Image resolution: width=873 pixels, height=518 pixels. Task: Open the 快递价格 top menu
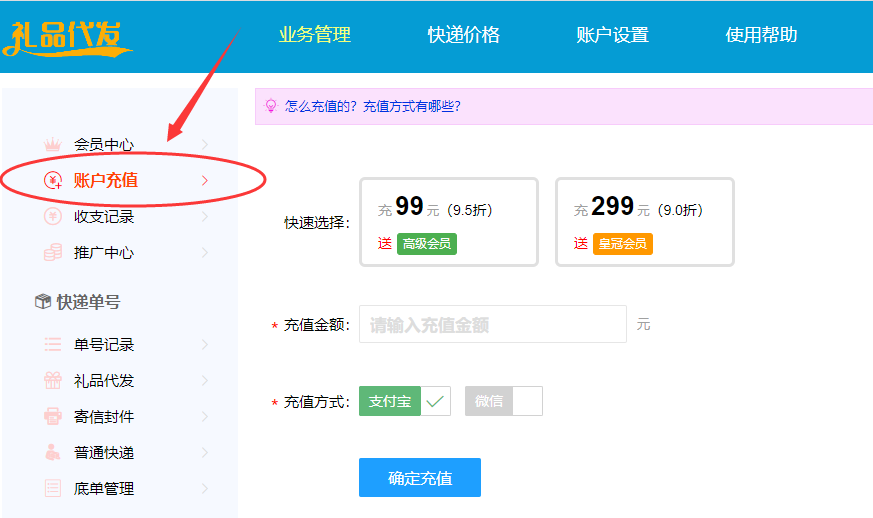[x=464, y=35]
